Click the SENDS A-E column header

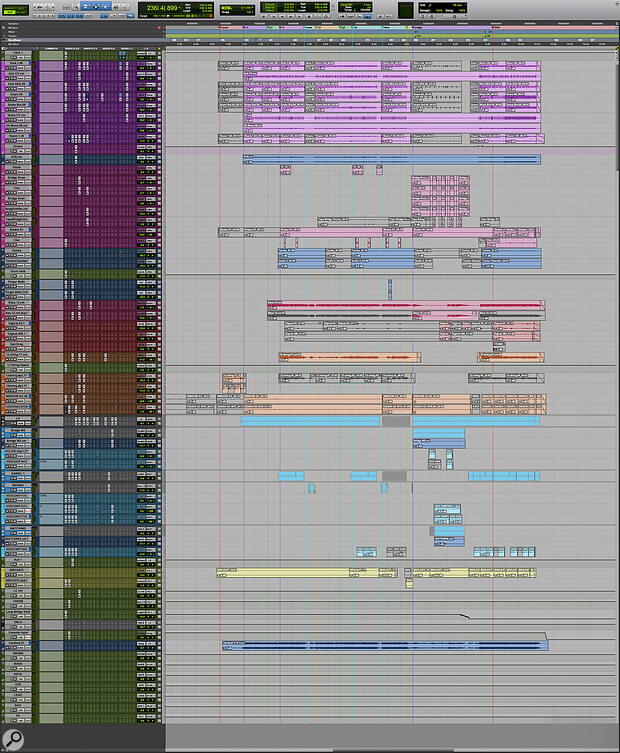(109, 49)
